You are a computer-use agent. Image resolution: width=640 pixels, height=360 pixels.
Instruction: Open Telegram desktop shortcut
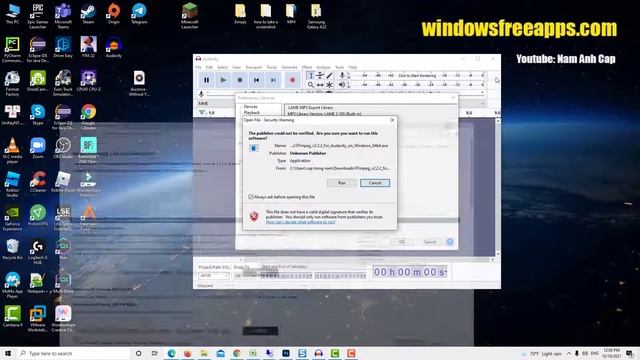139,13
